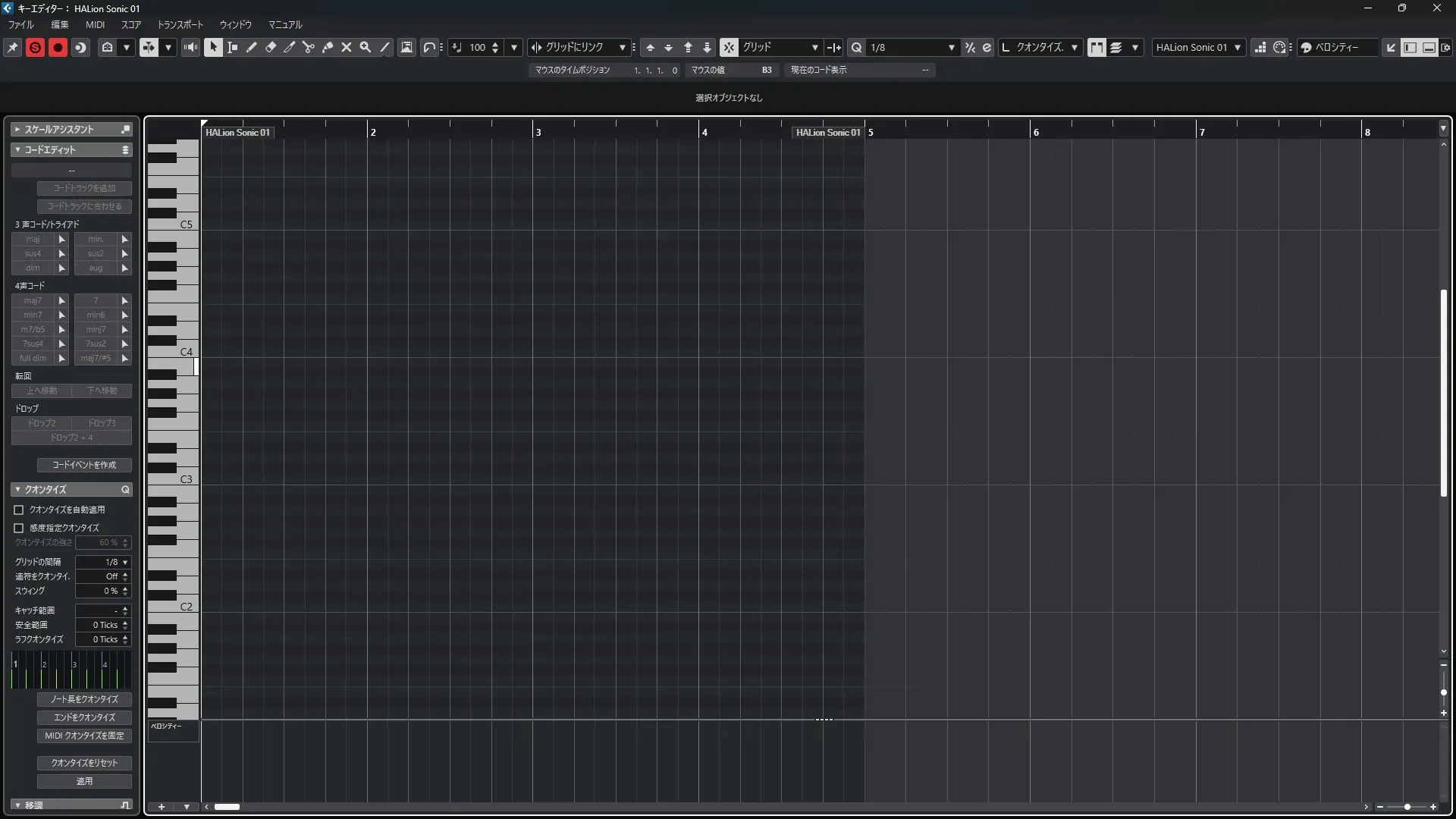Select the Zoom magnifier tool
This screenshot has width=1456, height=819.
click(366, 47)
